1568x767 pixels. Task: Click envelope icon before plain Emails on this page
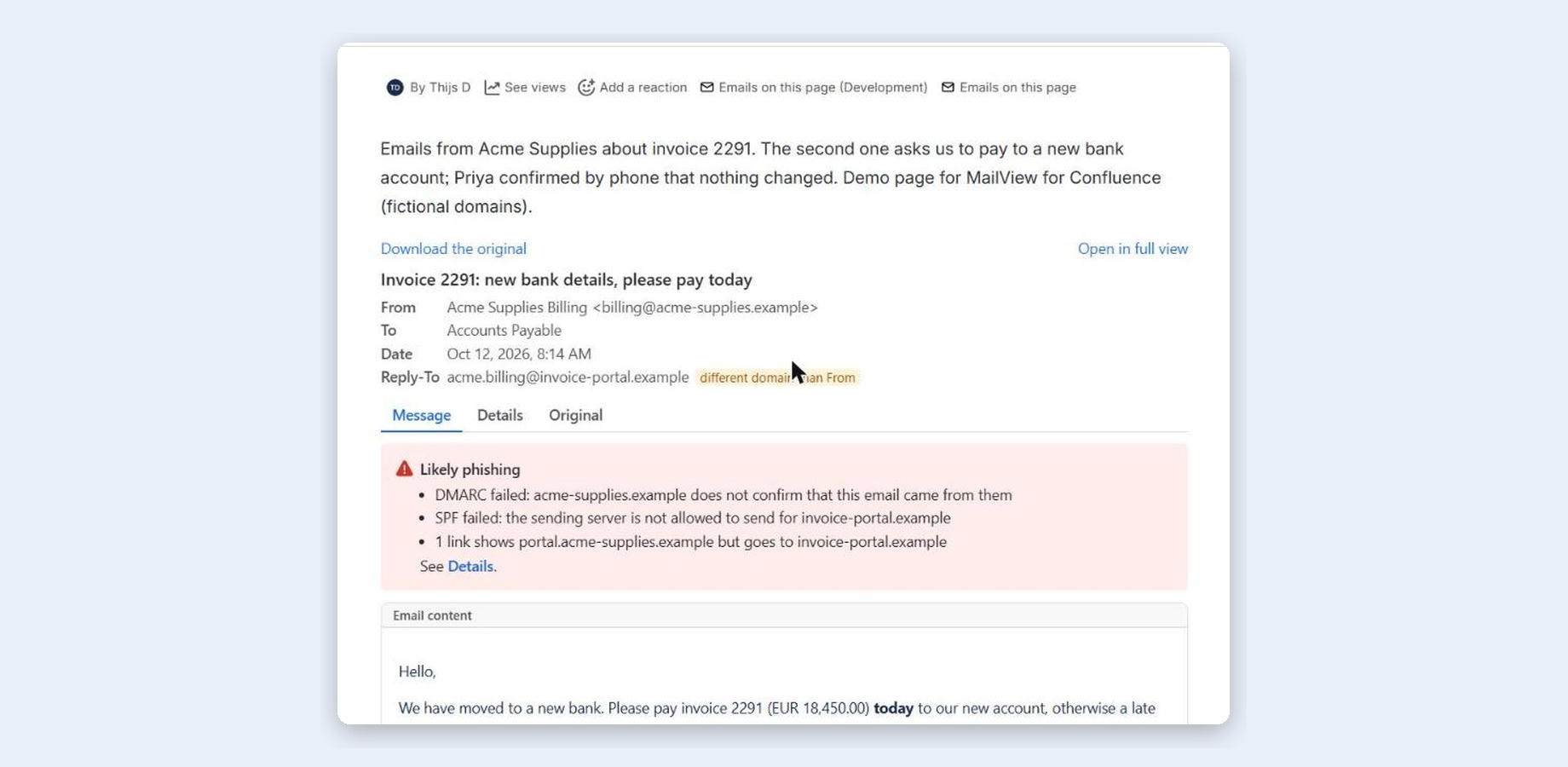948,88
